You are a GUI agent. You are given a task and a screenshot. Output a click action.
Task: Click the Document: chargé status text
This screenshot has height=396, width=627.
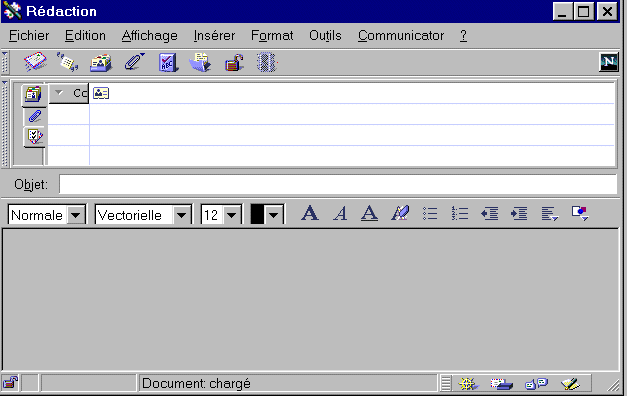tap(196, 384)
